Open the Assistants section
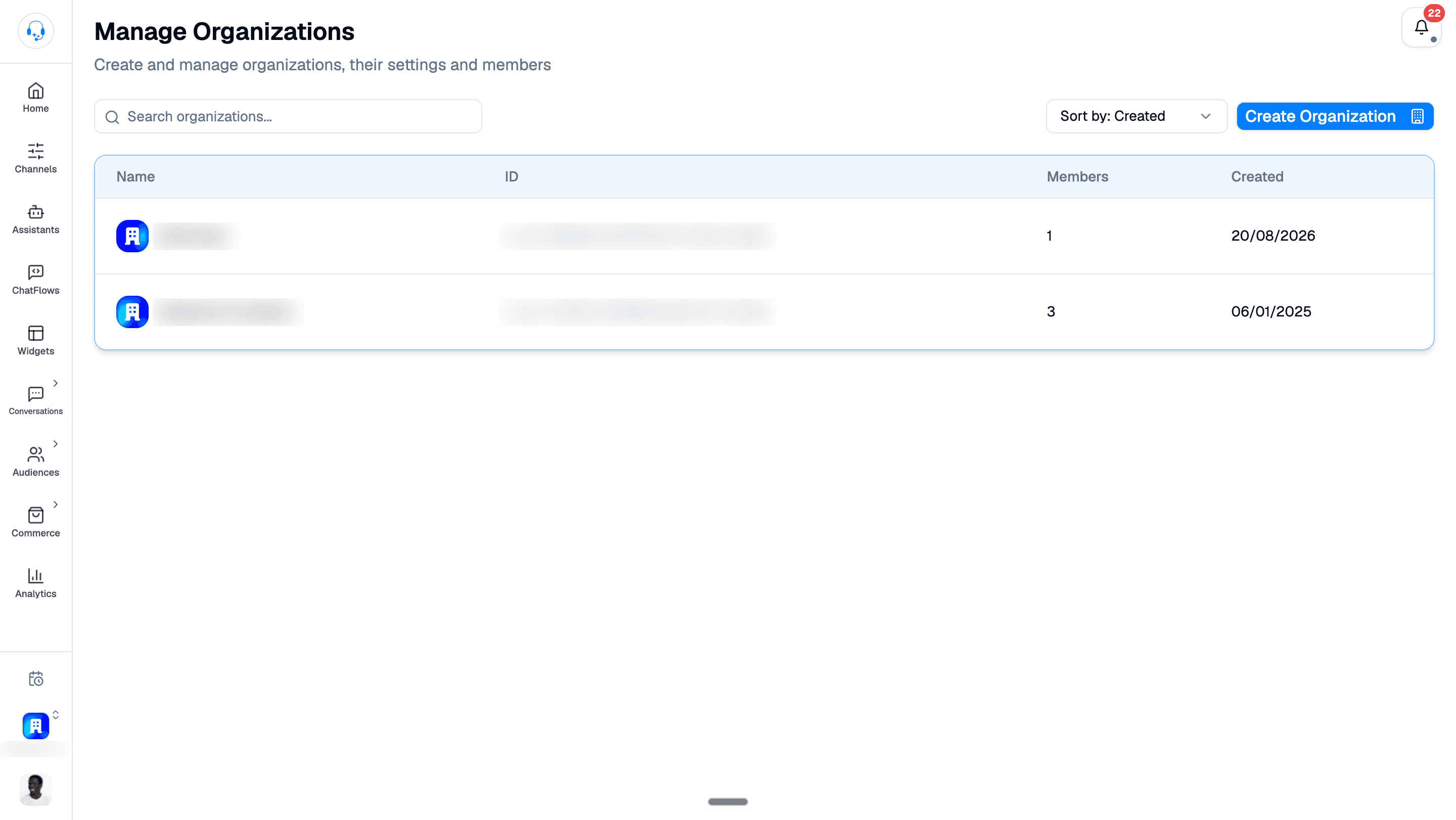This screenshot has width=1456, height=820. (x=35, y=219)
